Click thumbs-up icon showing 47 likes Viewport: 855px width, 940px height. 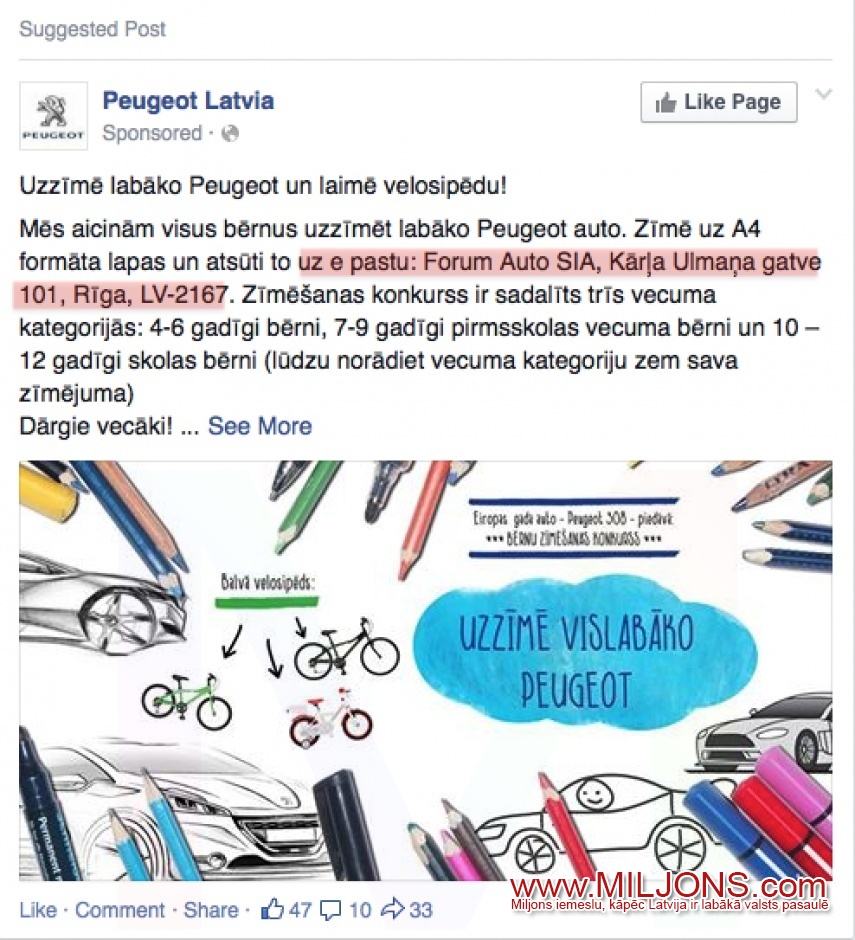272,909
